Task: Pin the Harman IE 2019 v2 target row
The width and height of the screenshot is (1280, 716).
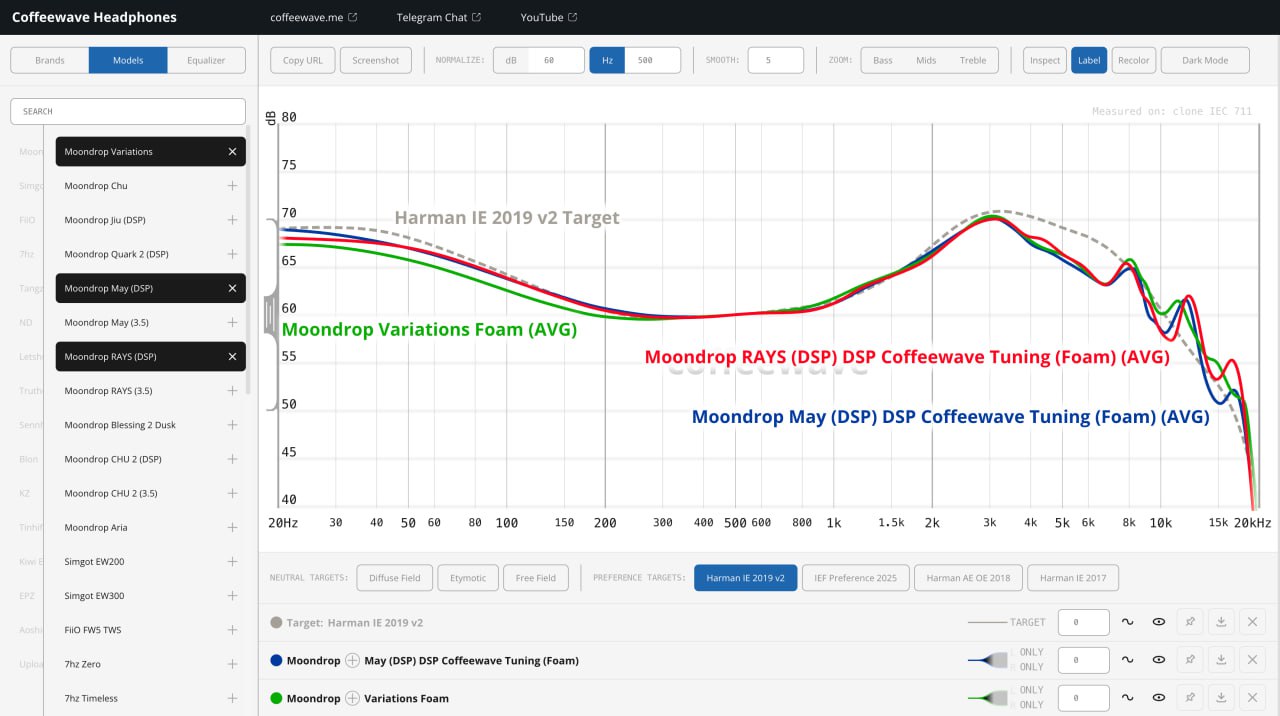Action: pyautogui.click(x=1190, y=622)
